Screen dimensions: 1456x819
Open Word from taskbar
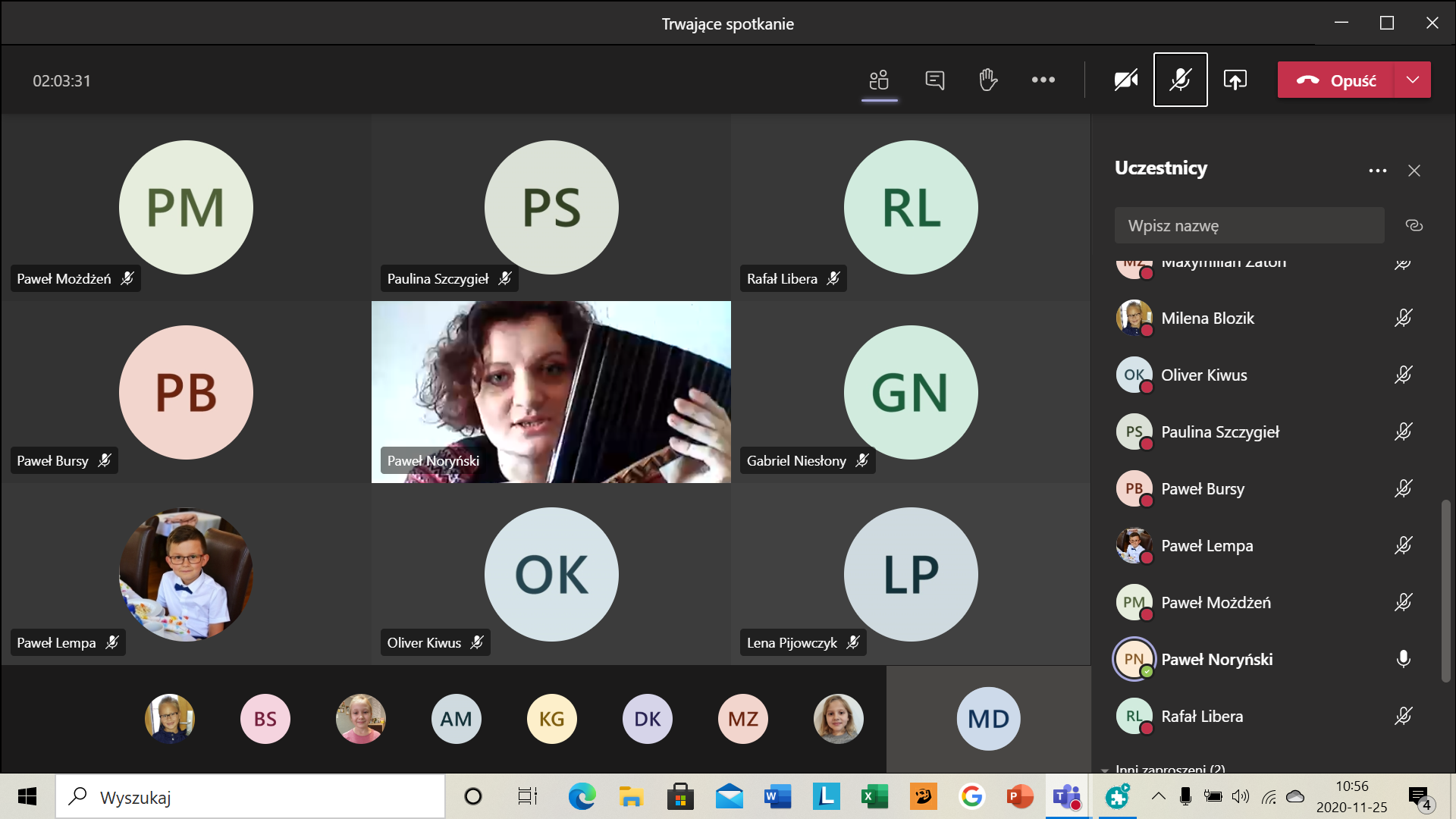coord(777,796)
